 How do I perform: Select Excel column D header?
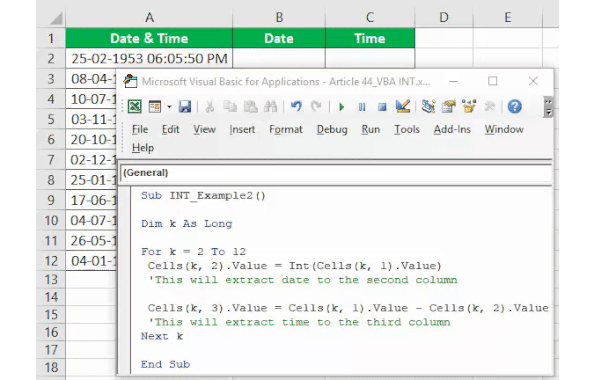pyautogui.click(x=444, y=17)
